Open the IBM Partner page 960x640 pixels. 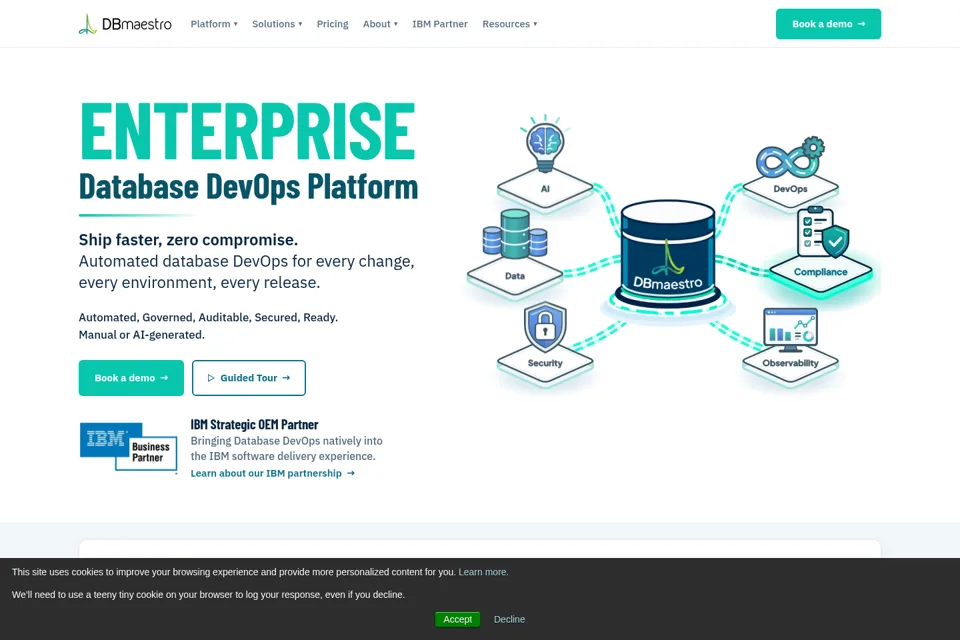click(x=440, y=24)
